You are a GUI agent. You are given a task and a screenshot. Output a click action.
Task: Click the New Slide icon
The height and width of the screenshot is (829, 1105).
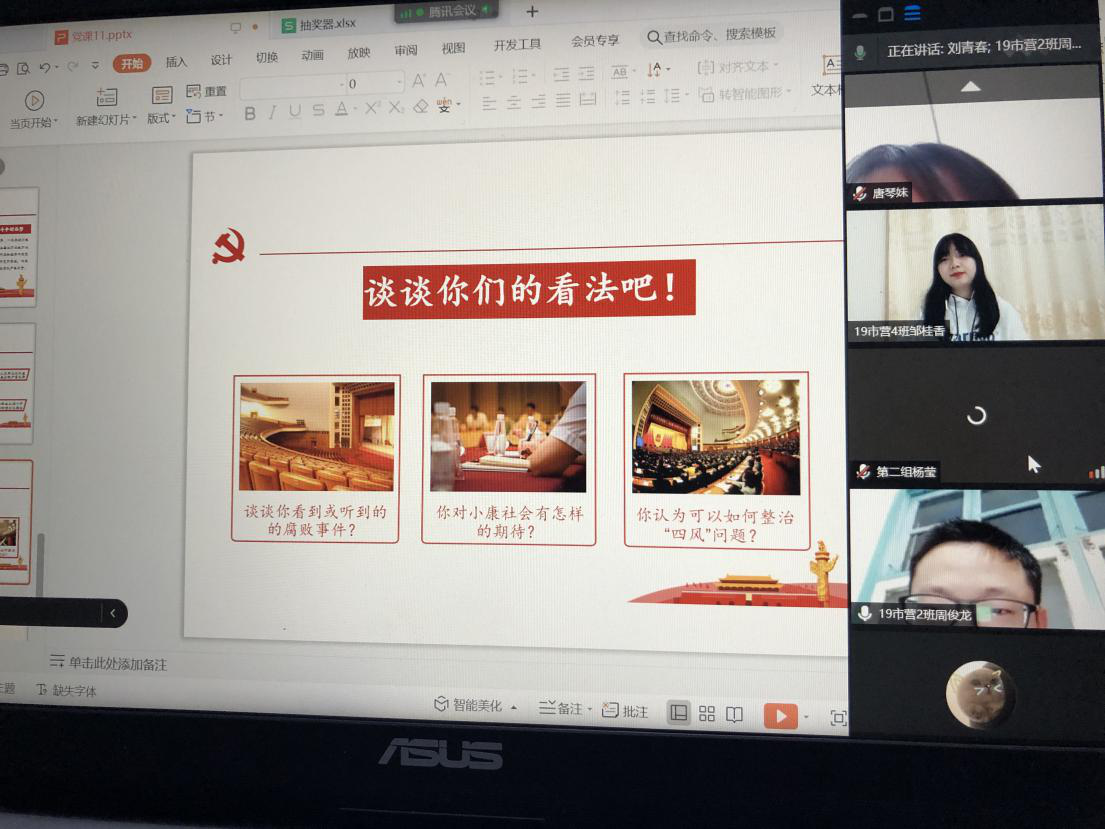pyautogui.click(x=107, y=98)
